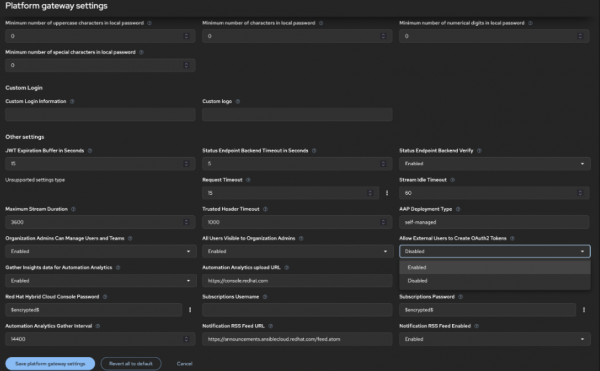This screenshot has width=600, height=371.
Task: Open help for Subscriptions Password
Action: (x=460, y=297)
